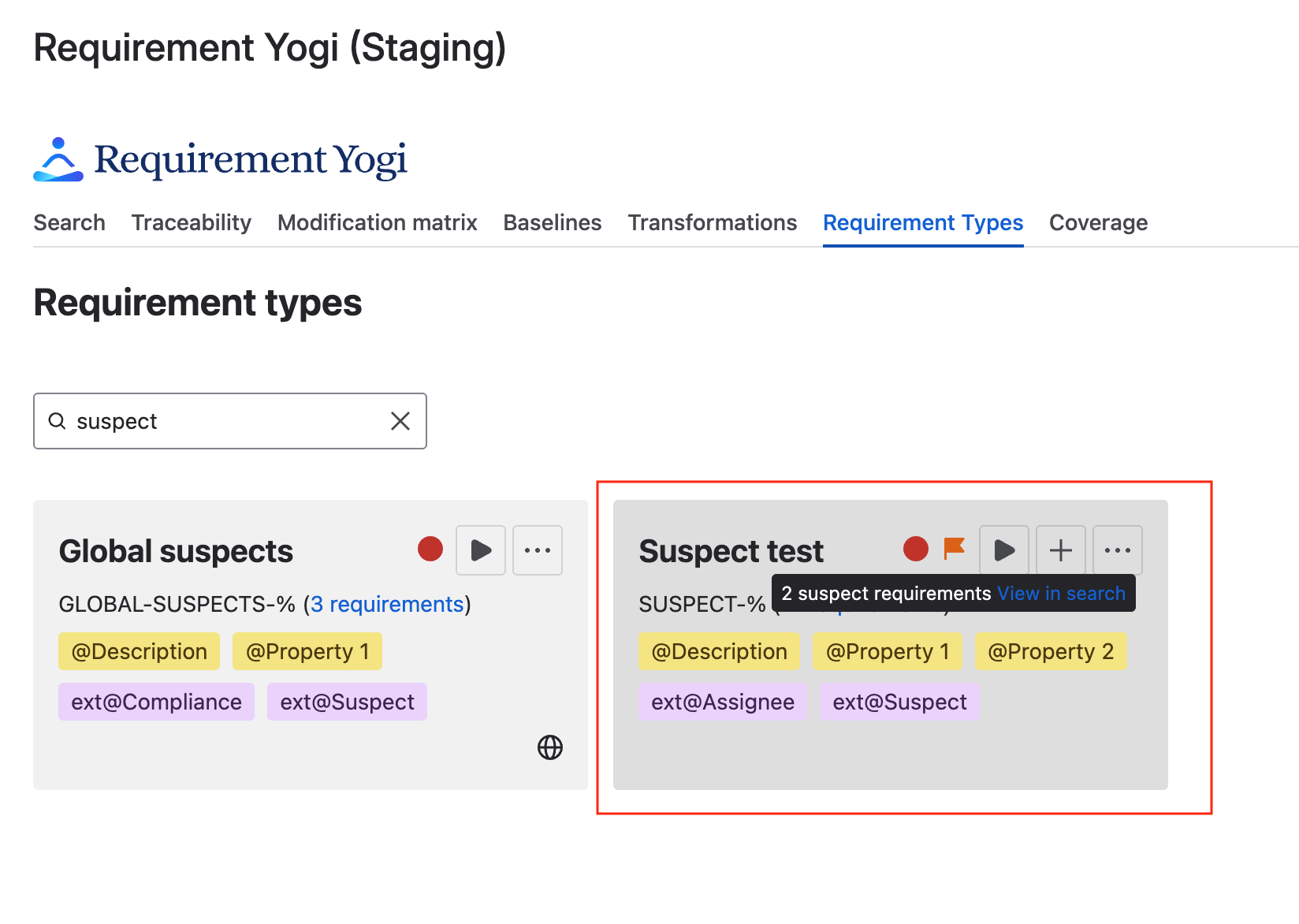Run the Global suspects play button
Image resolution: width=1299 pixels, height=924 pixels.
click(481, 550)
